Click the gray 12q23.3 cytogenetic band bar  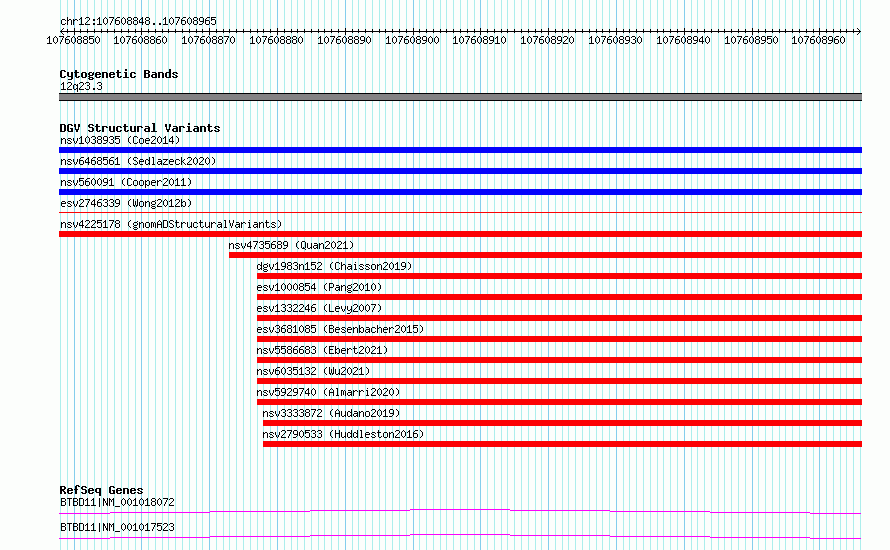coord(460,97)
